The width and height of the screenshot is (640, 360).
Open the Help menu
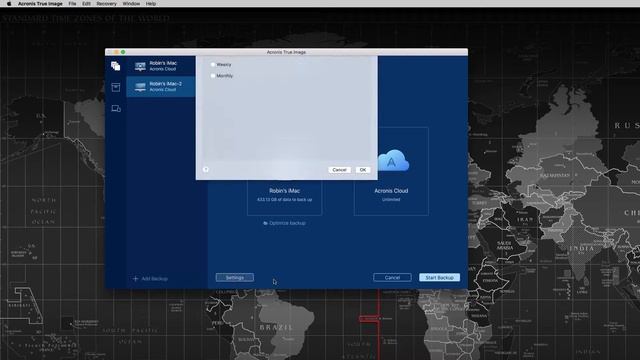click(151, 3)
